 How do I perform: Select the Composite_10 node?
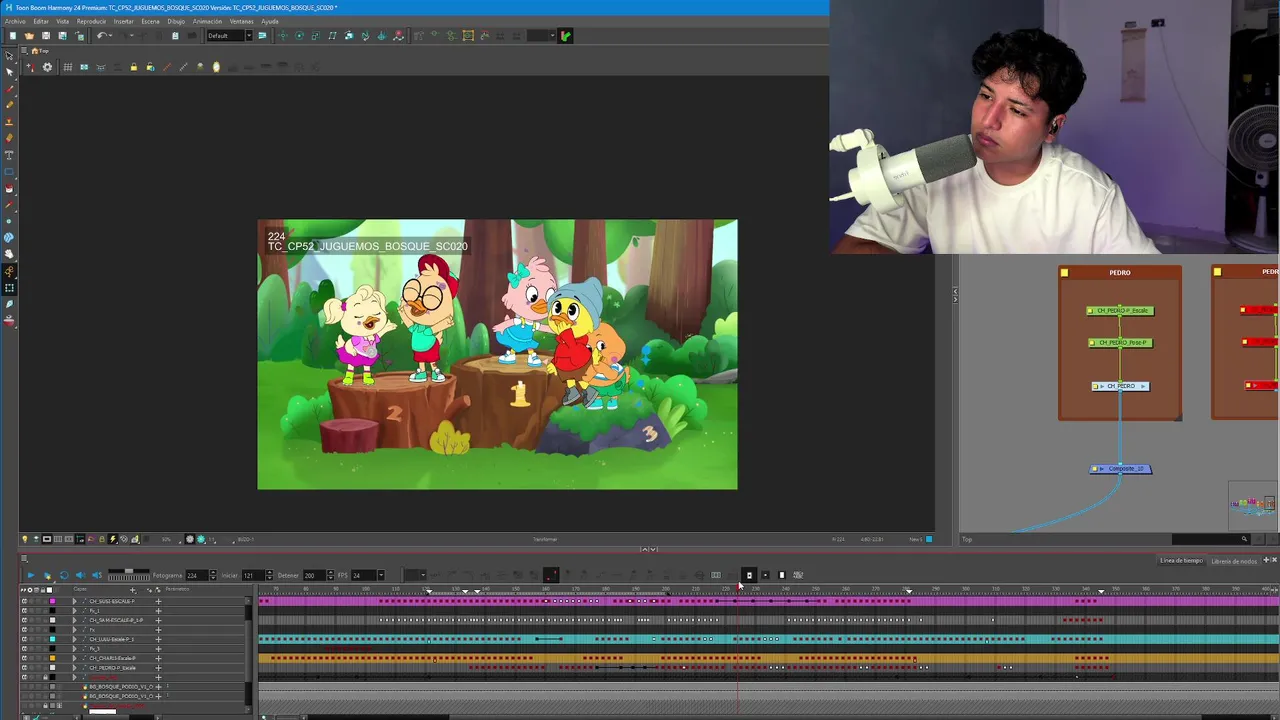click(x=1121, y=469)
